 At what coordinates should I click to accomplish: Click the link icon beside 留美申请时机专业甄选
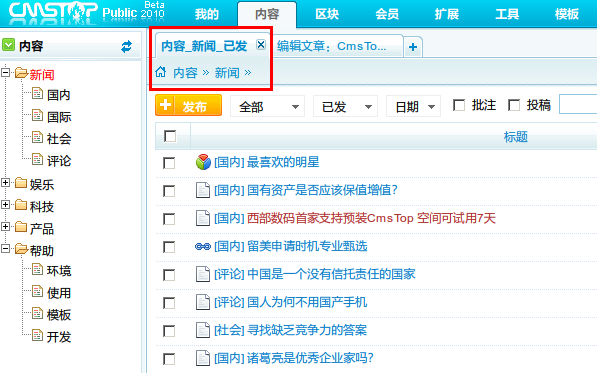click(x=203, y=247)
